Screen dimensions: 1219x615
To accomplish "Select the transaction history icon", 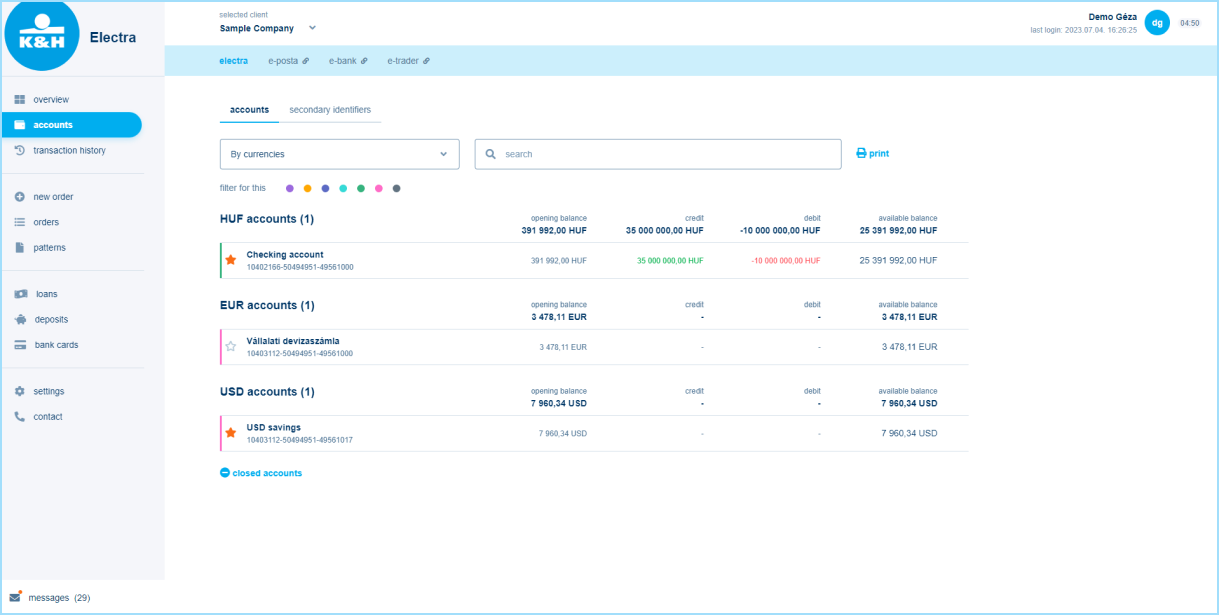I will [x=18, y=150].
